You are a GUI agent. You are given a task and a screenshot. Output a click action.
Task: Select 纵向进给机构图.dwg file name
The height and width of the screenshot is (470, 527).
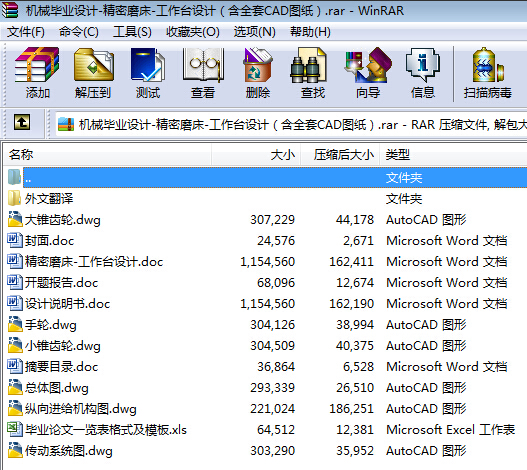pyautogui.click(x=81, y=408)
